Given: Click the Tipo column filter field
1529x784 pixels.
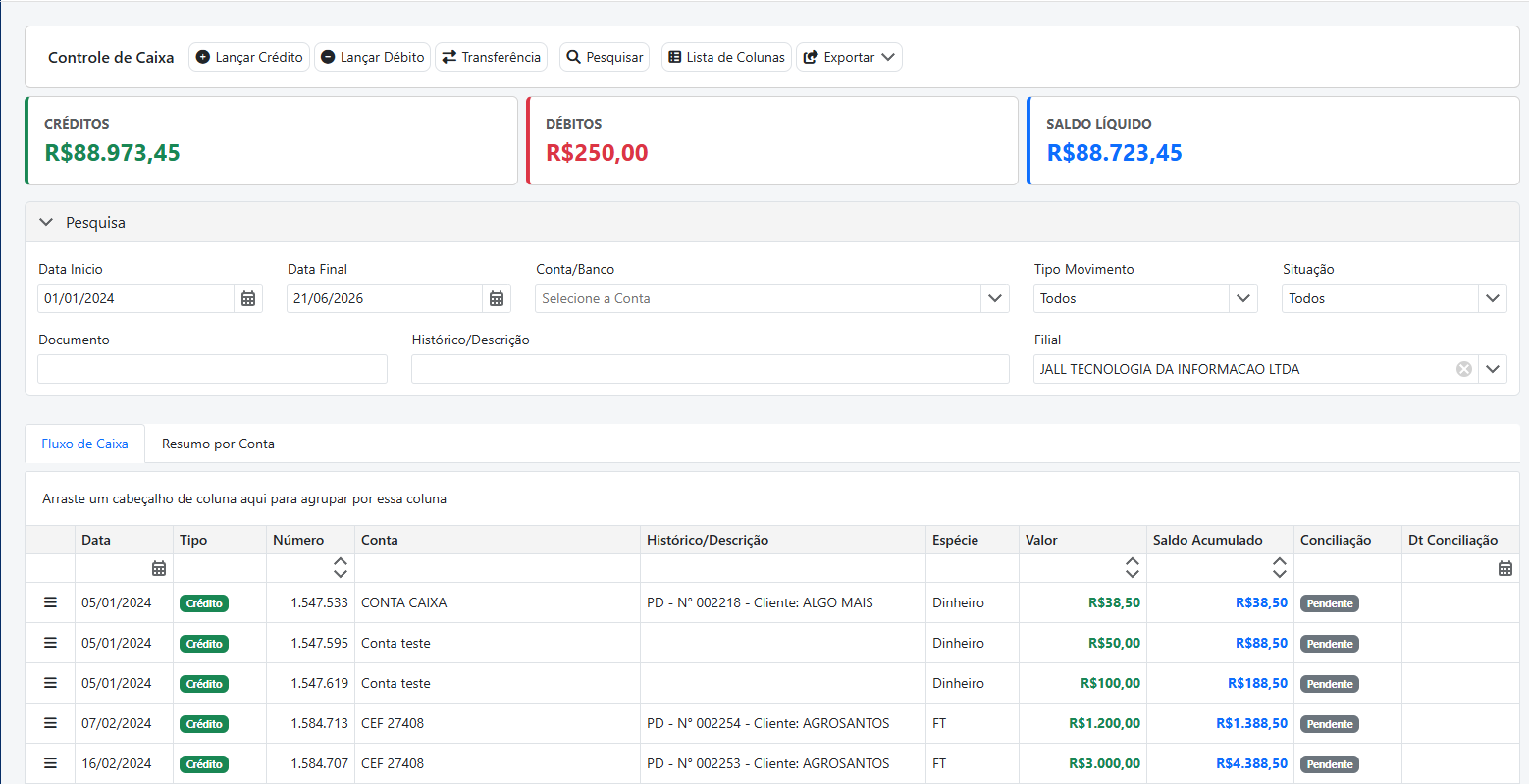Looking at the screenshot, I should coord(220,568).
